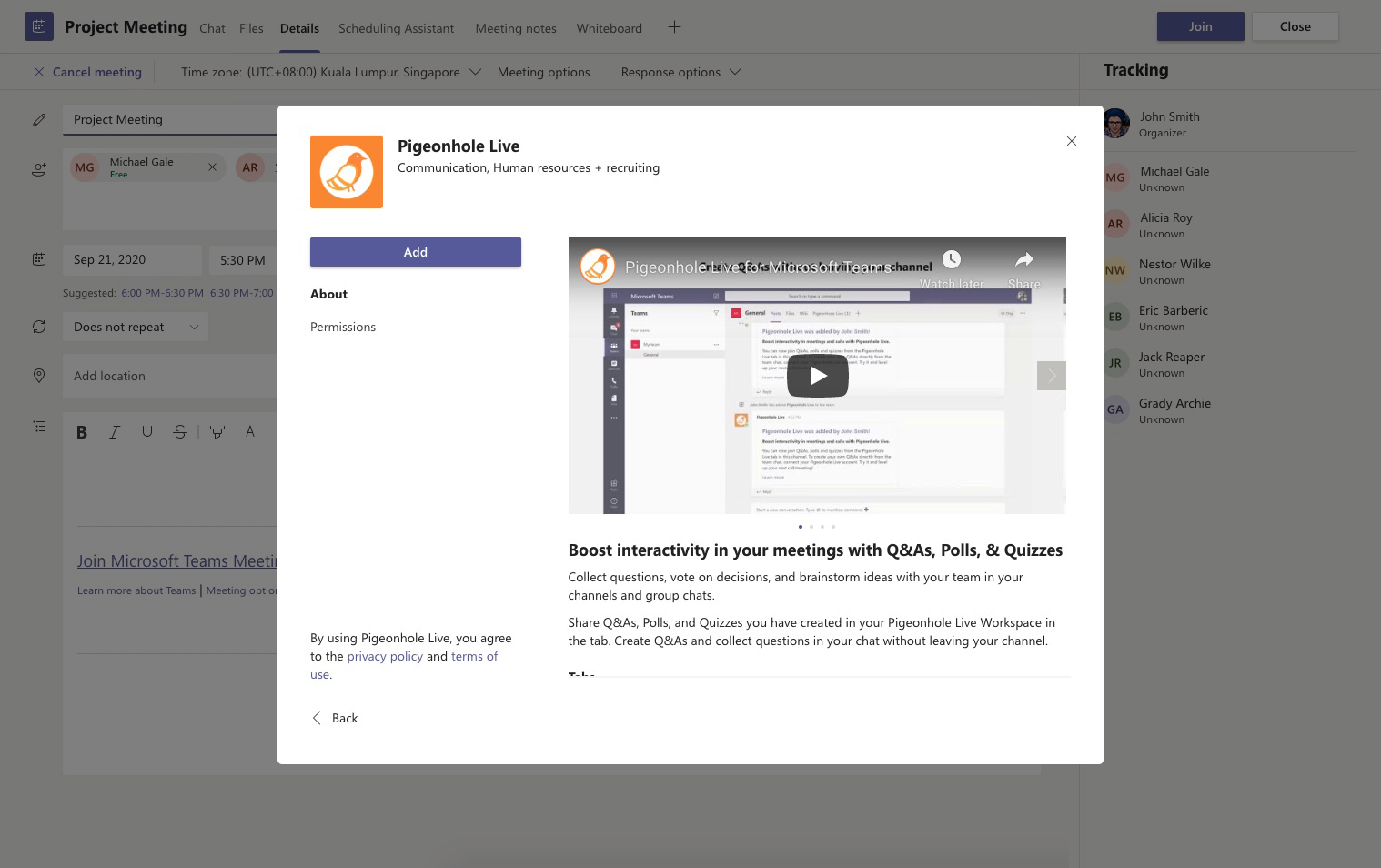This screenshot has height=868, width=1381.
Task: Select the Details tab
Action: (299, 28)
